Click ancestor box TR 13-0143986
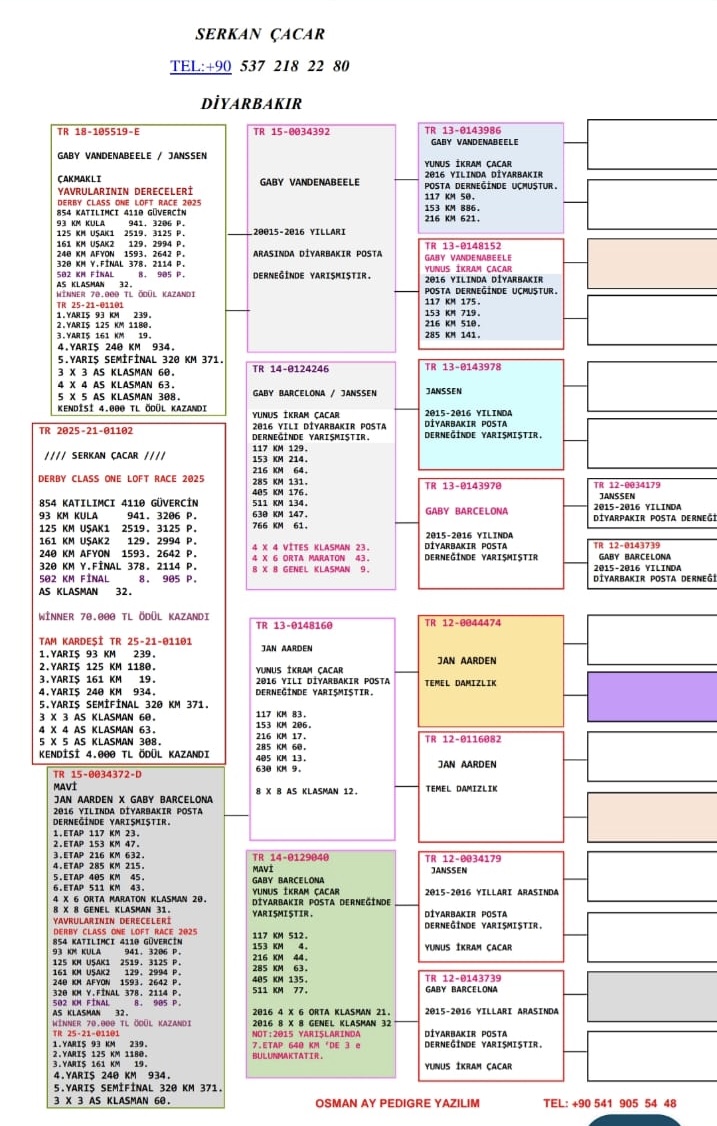This screenshot has width=717, height=1126. (x=490, y=177)
